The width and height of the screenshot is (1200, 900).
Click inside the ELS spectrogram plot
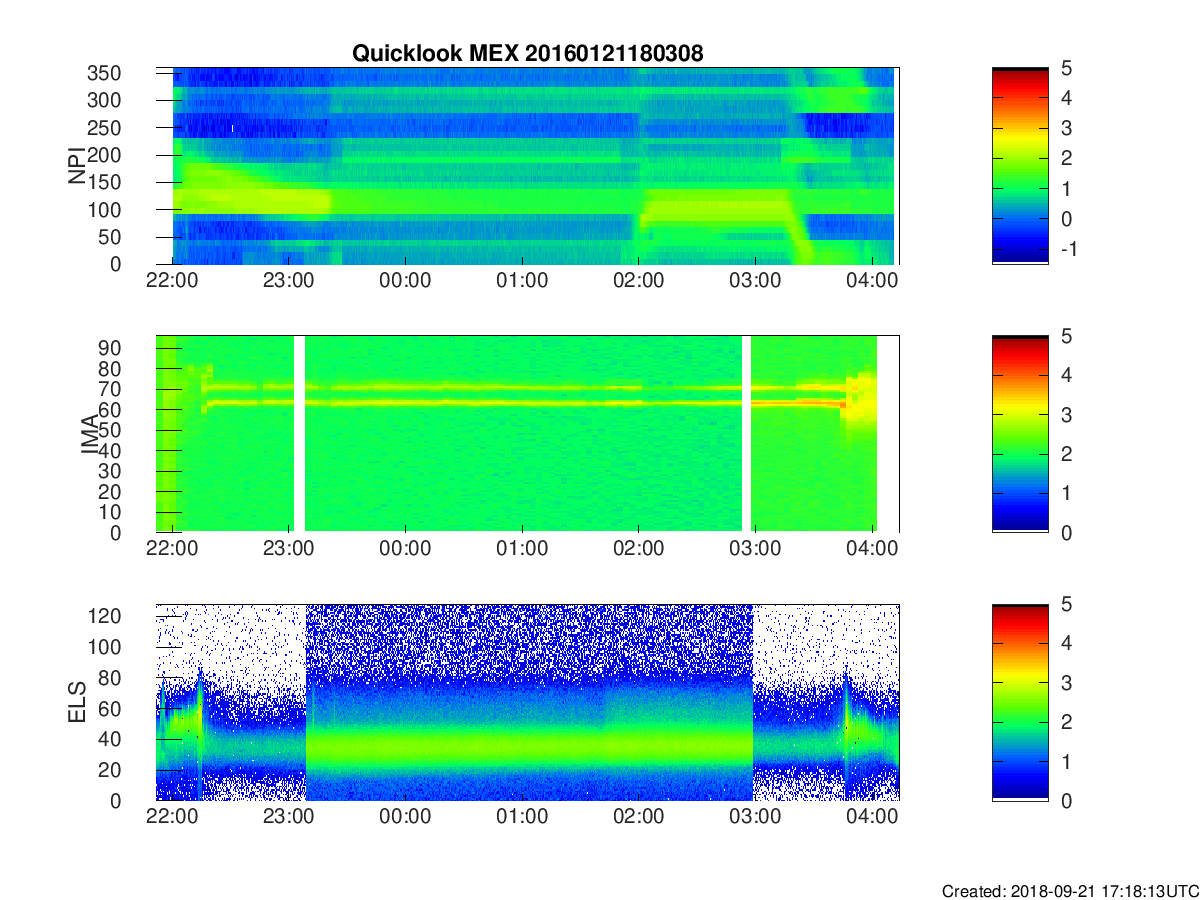tap(527, 702)
